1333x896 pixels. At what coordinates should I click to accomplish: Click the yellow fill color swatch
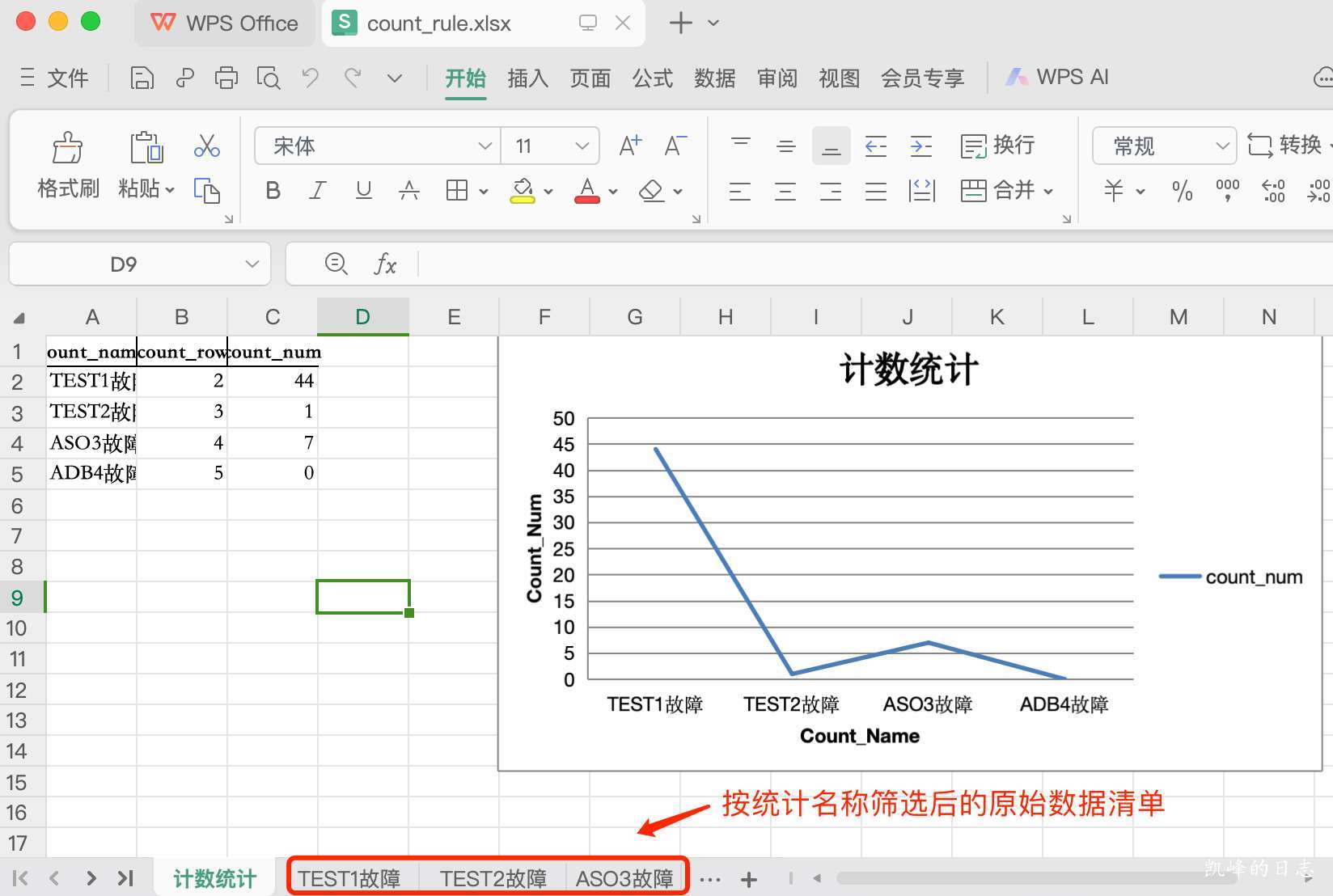(523, 191)
